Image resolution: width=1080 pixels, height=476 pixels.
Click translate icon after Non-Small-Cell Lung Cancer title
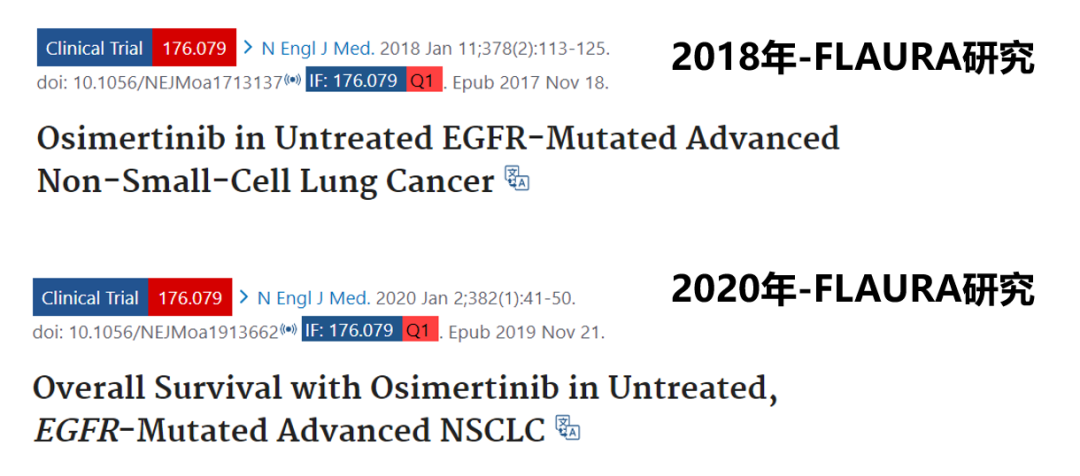click(517, 178)
